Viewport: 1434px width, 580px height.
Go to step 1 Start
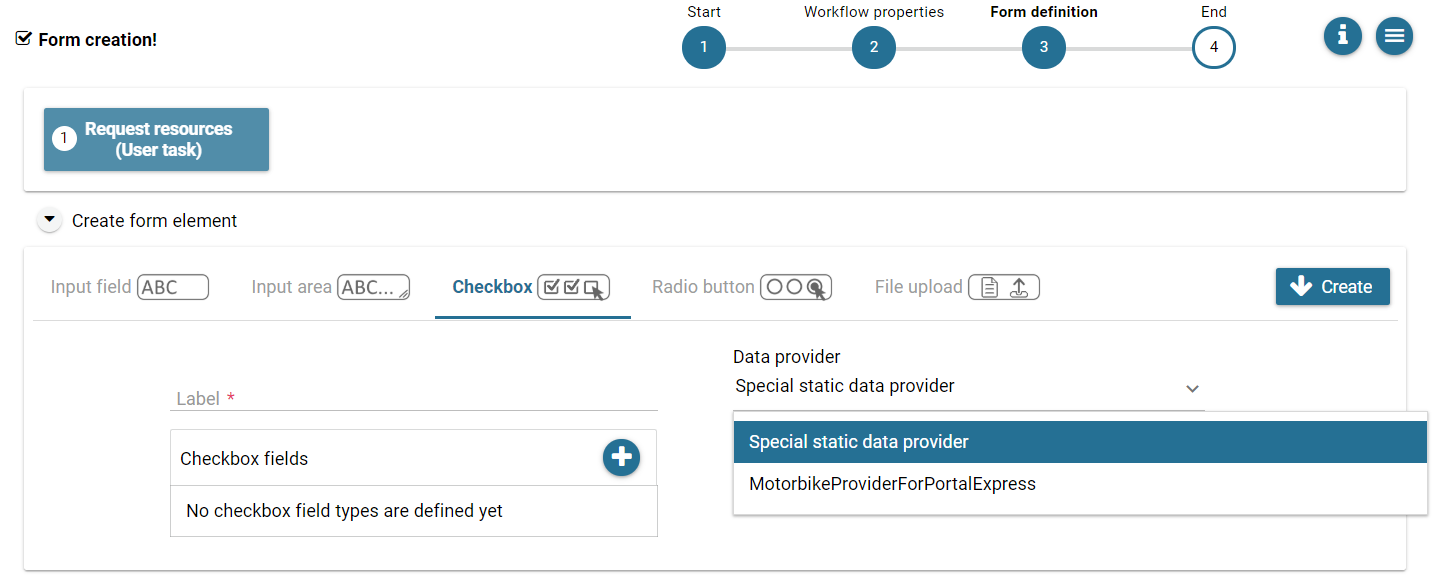click(x=704, y=47)
